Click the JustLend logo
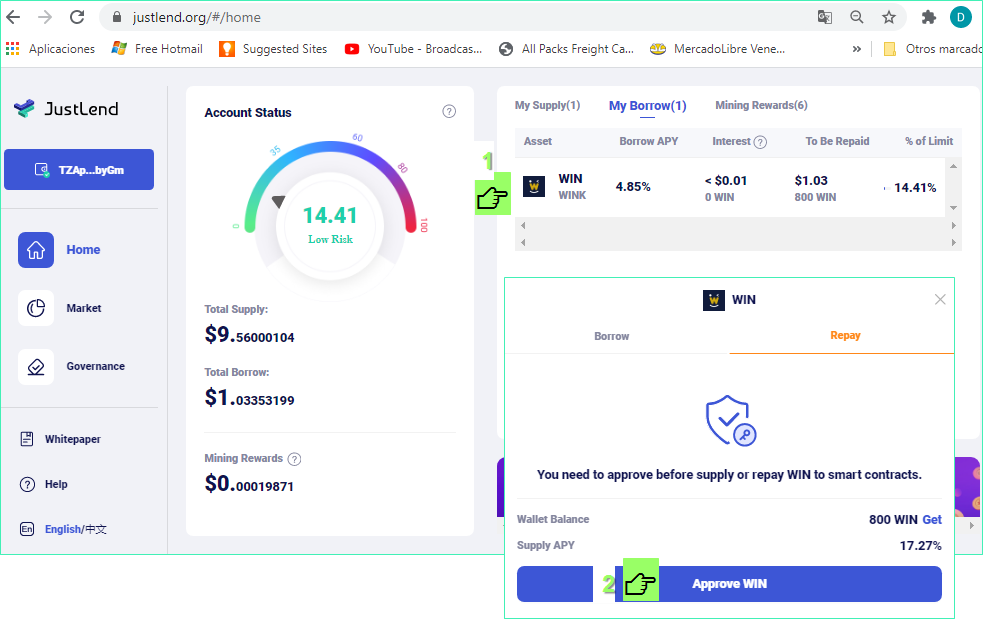Image resolution: width=983 pixels, height=619 pixels. [66, 108]
